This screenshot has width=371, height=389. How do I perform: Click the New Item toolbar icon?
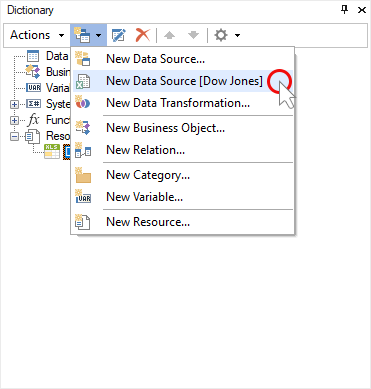[x=82, y=35]
